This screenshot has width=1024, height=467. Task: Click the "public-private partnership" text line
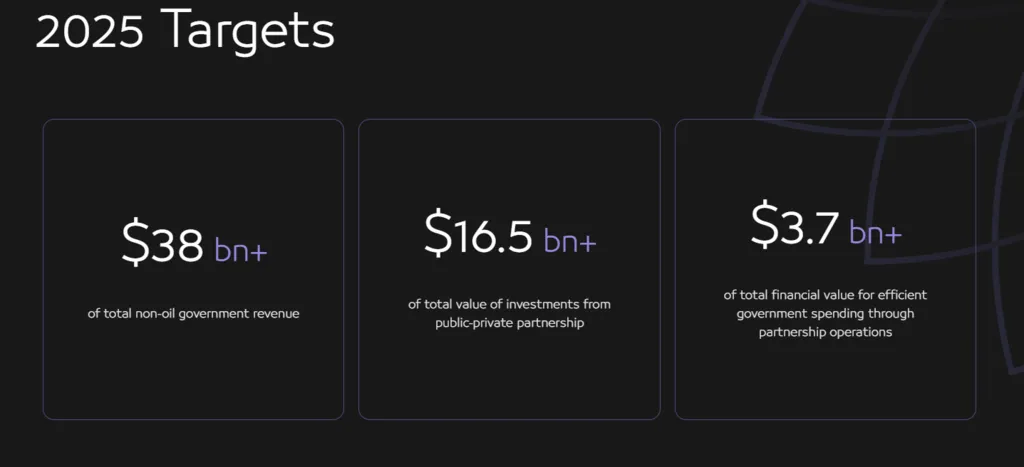click(509, 323)
